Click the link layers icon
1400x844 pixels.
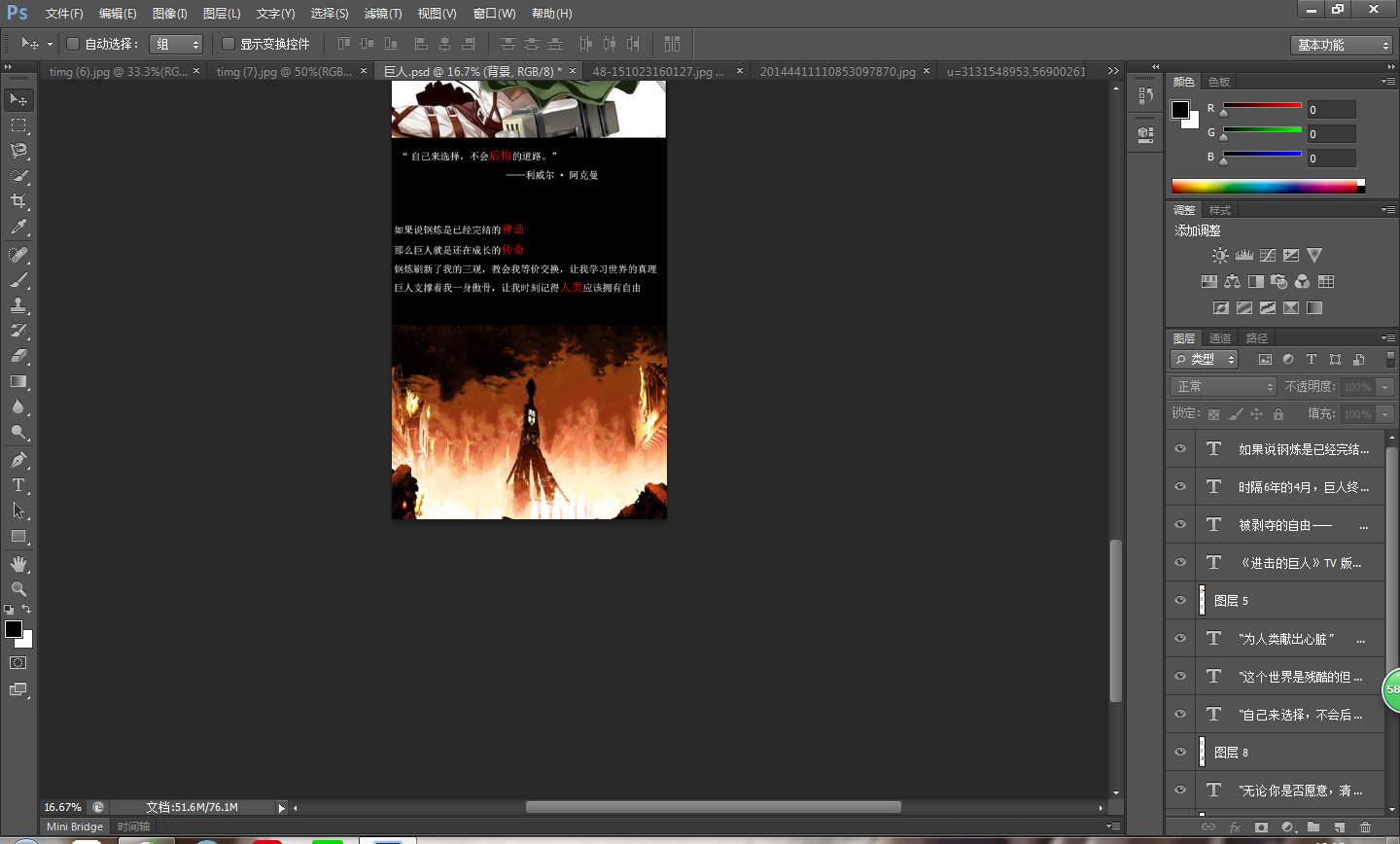tap(1208, 827)
